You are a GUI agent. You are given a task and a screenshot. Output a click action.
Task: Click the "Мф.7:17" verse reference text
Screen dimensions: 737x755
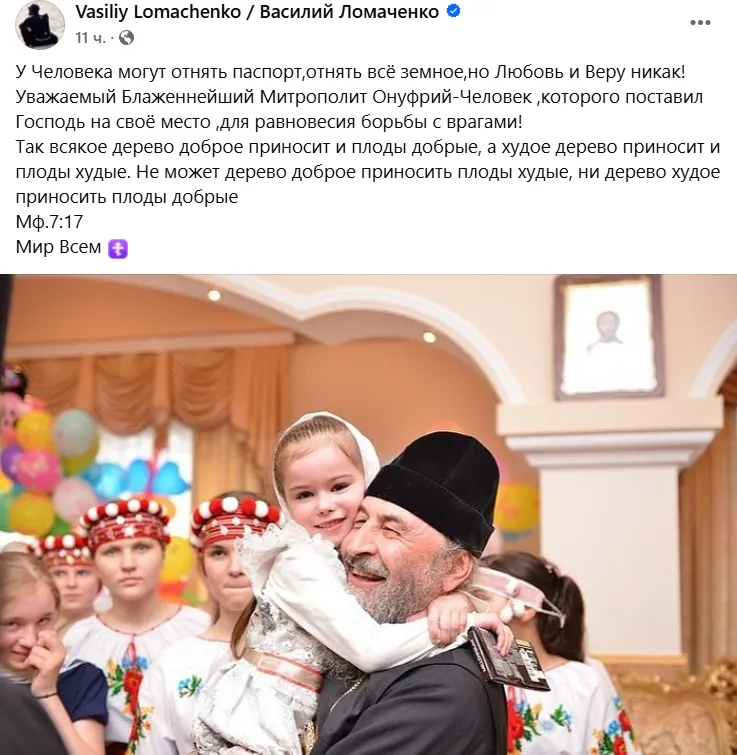50,222
